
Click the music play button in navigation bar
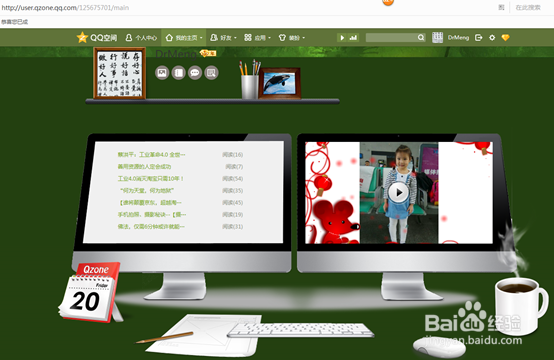coord(342,37)
